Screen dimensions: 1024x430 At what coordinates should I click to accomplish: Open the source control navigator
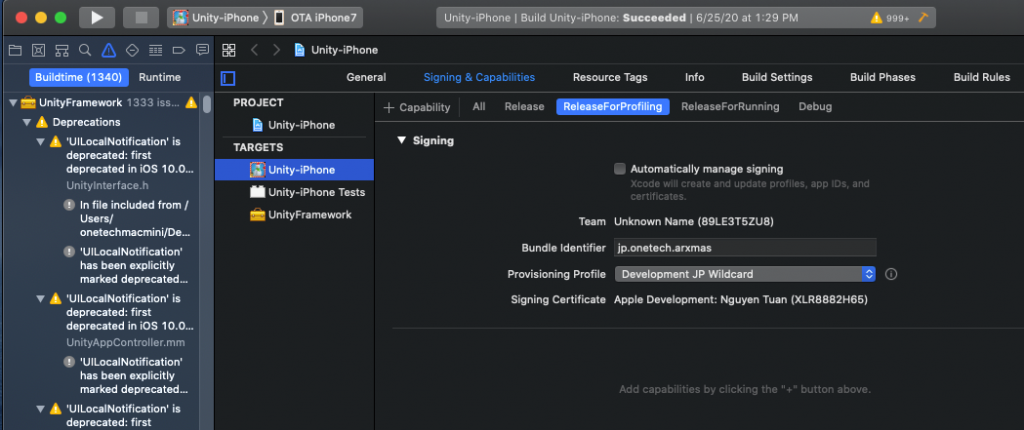(39, 50)
